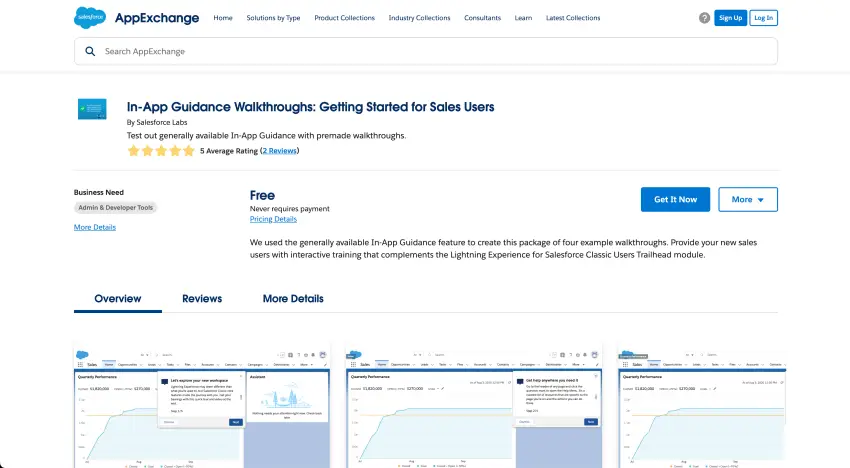Screen dimensions: 850x468
Task: Expand the Industry Collections menu
Action: pyautogui.click(x=419, y=18)
